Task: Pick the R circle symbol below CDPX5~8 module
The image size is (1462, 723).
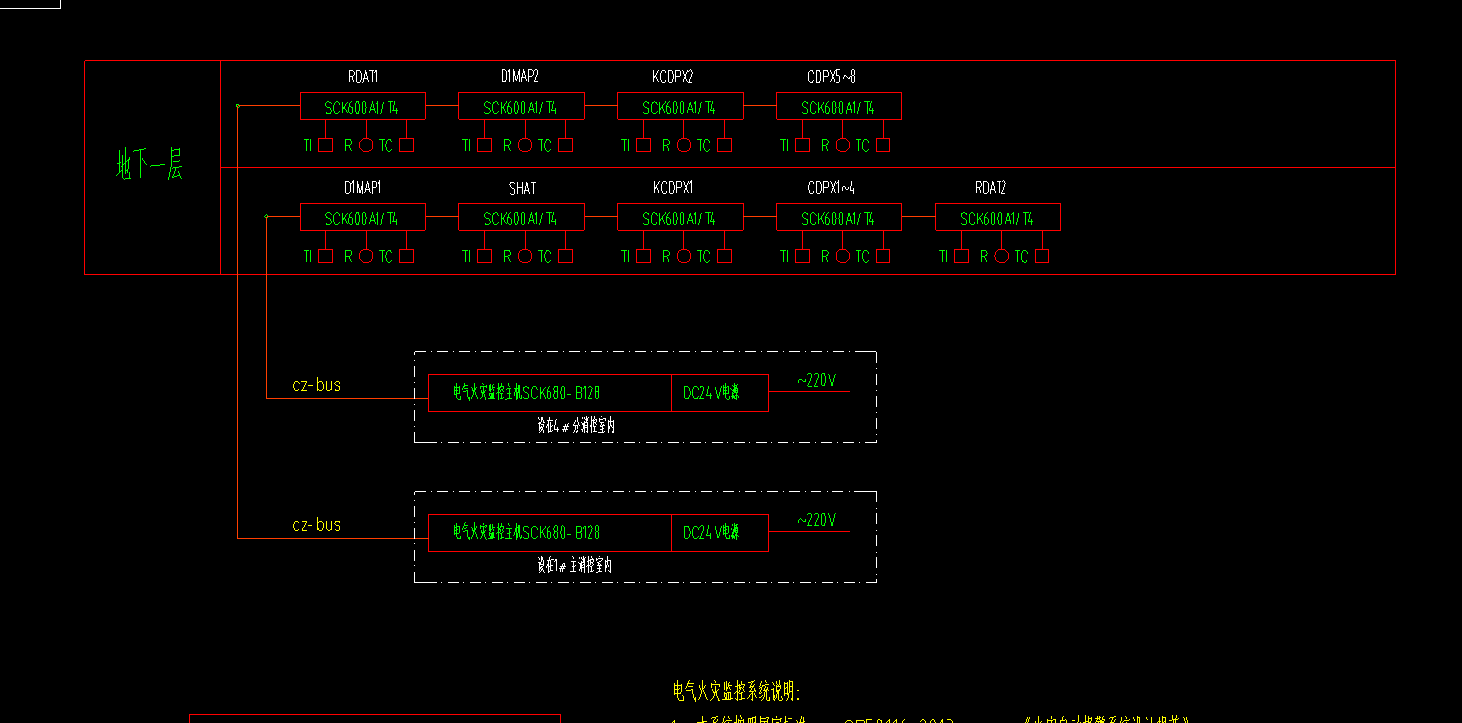Action: 843,145
